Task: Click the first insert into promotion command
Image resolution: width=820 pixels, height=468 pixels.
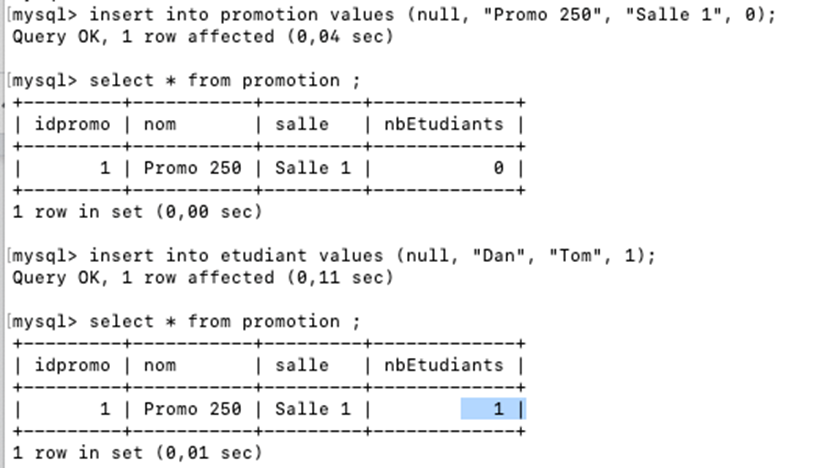Action: pyautogui.click(x=432, y=15)
